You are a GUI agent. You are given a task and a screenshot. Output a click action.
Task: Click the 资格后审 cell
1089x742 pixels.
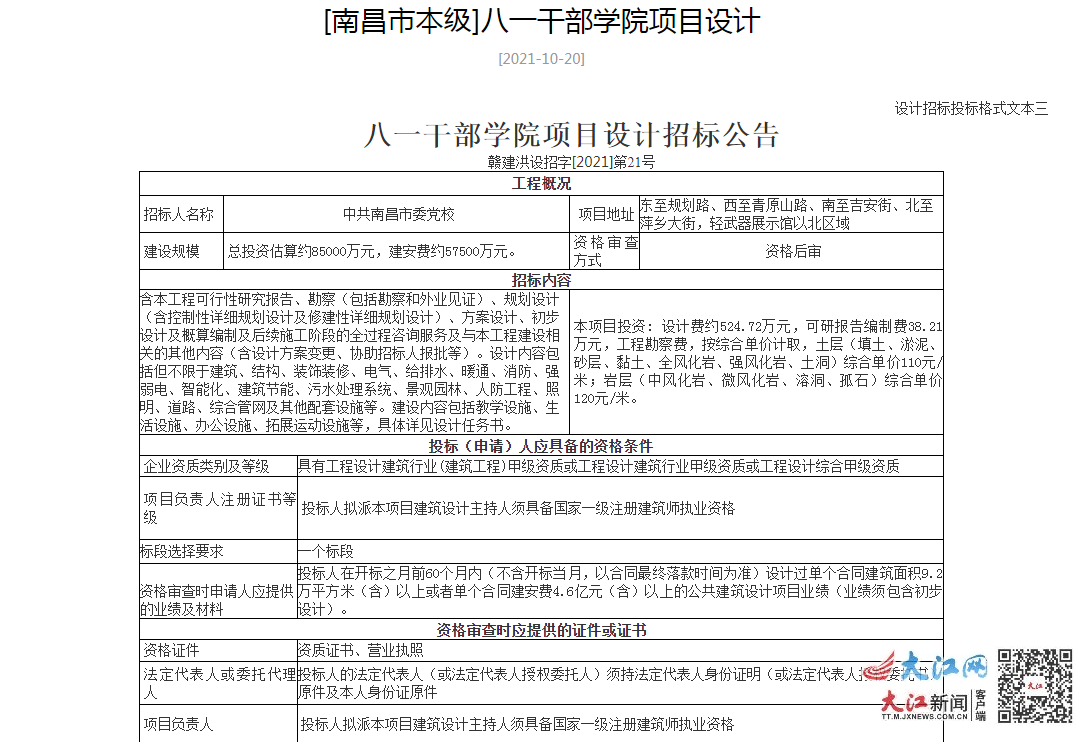click(792, 251)
